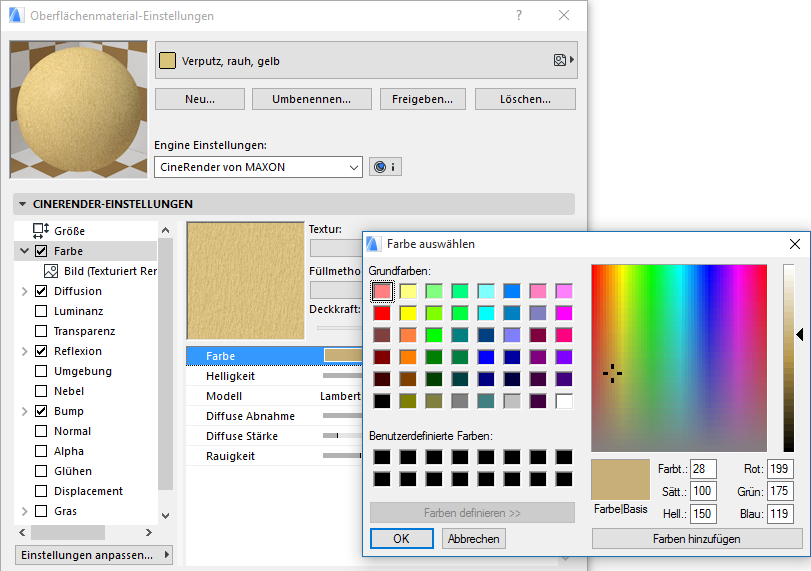
Task: Enable the Glühen checkbox
Action: pos(41,471)
